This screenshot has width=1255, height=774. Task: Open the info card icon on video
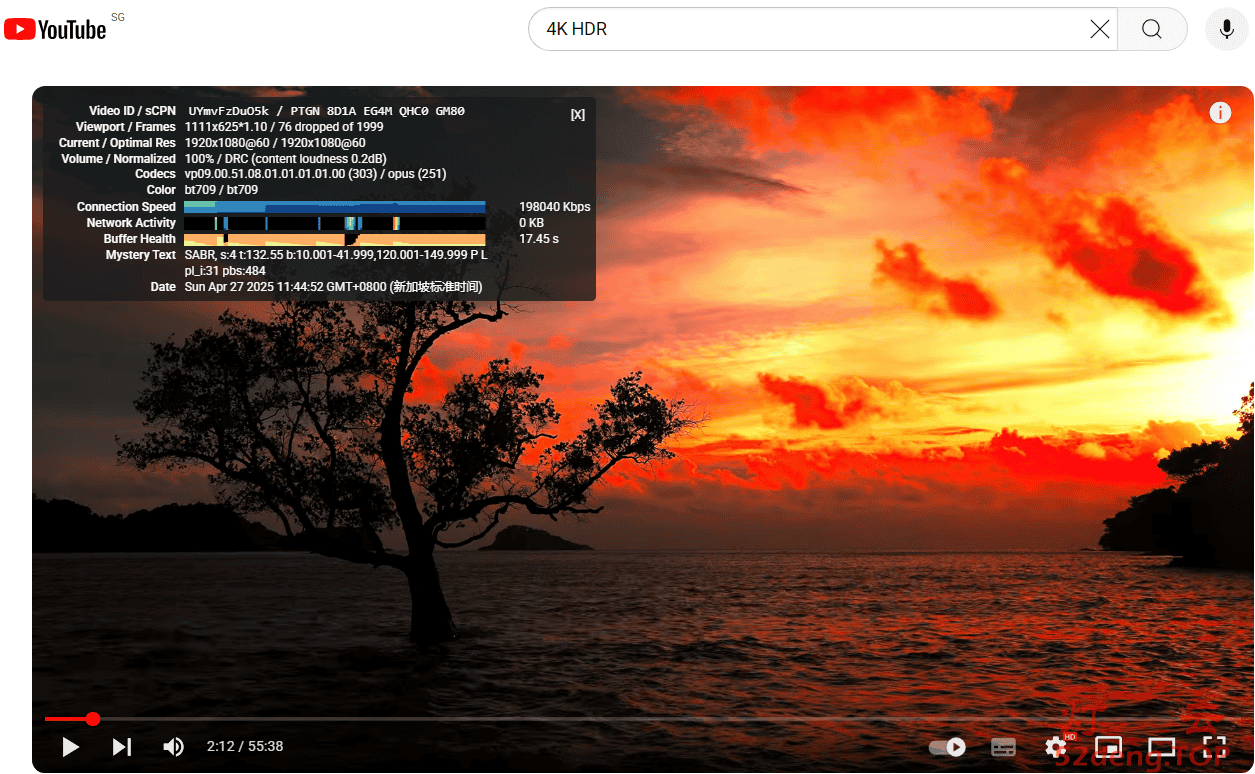tap(1220, 113)
